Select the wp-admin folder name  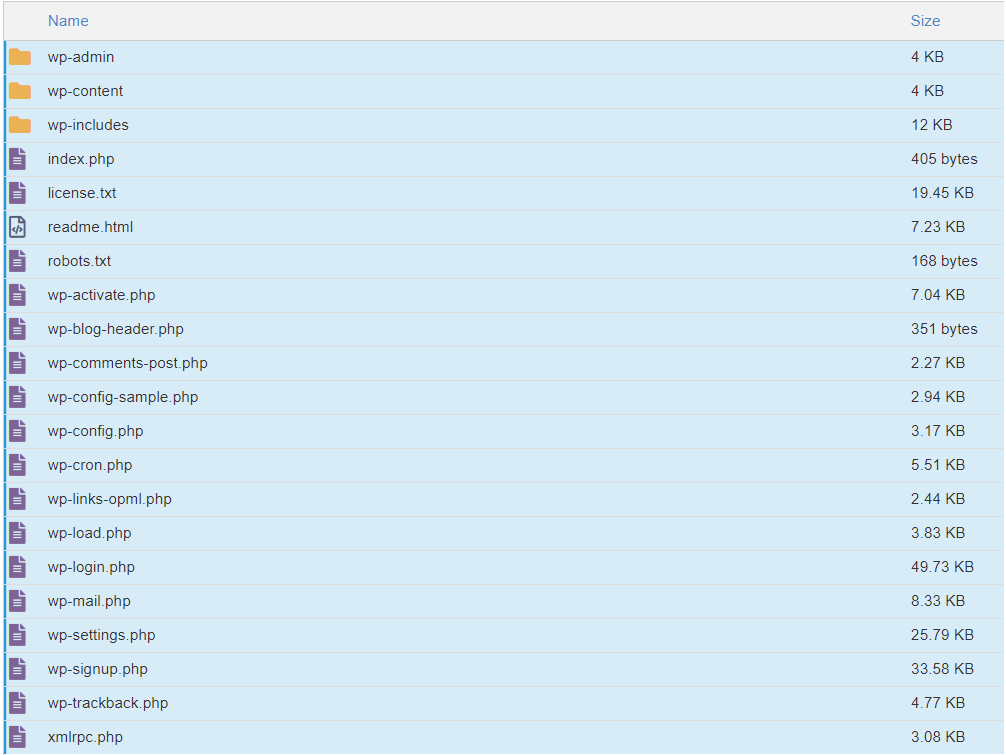81,57
